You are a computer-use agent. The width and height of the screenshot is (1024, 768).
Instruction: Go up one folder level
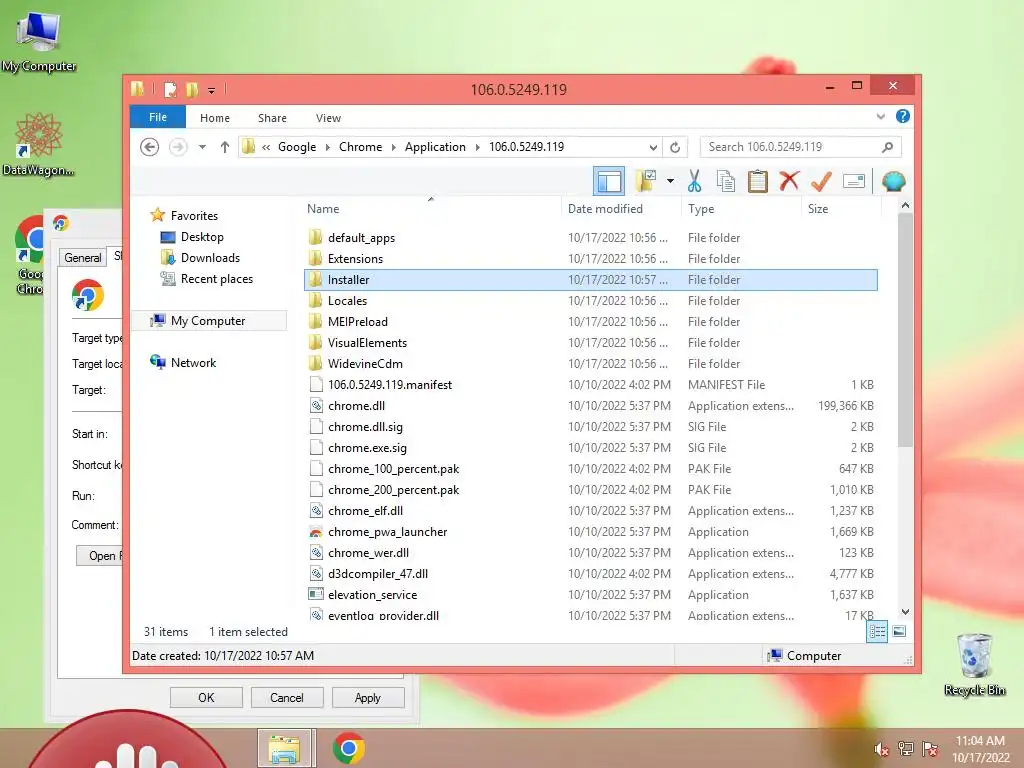(225, 147)
